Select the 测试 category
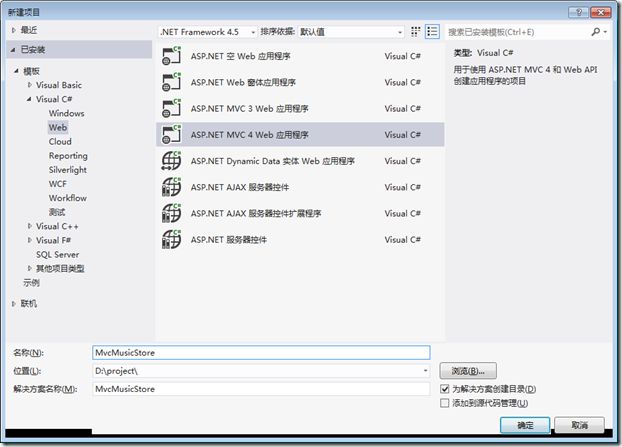The image size is (622, 447). click(x=57, y=212)
